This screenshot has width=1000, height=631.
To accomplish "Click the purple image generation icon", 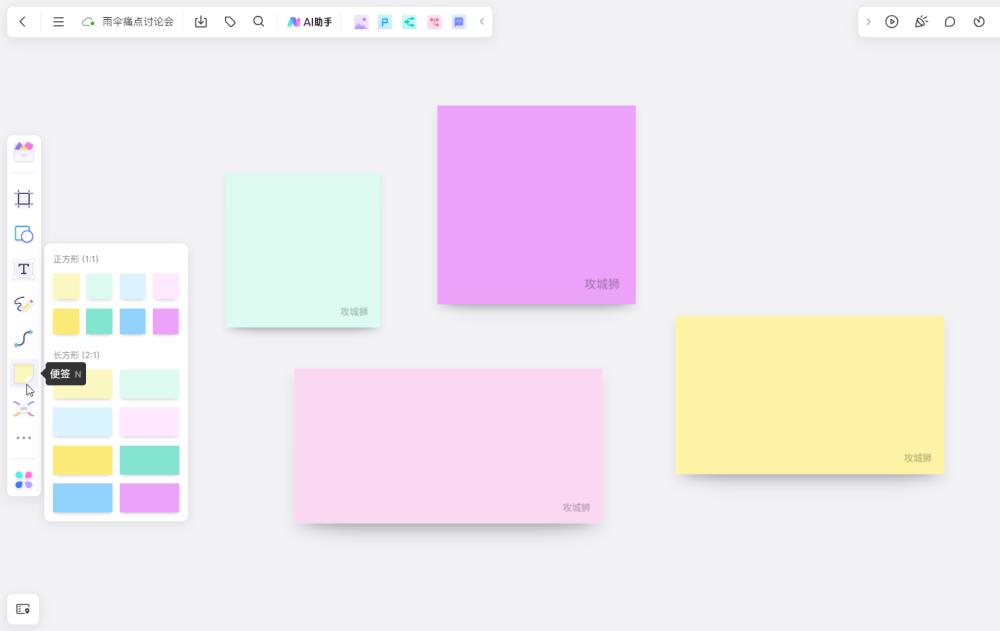I will (361, 22).
